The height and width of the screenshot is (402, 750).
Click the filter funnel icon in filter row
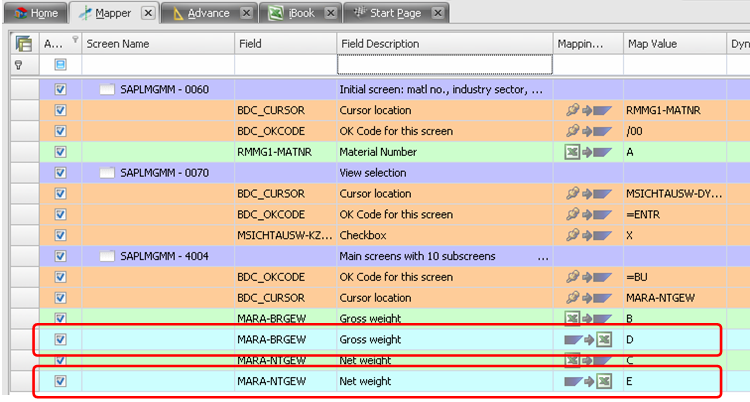click(18, 65)
